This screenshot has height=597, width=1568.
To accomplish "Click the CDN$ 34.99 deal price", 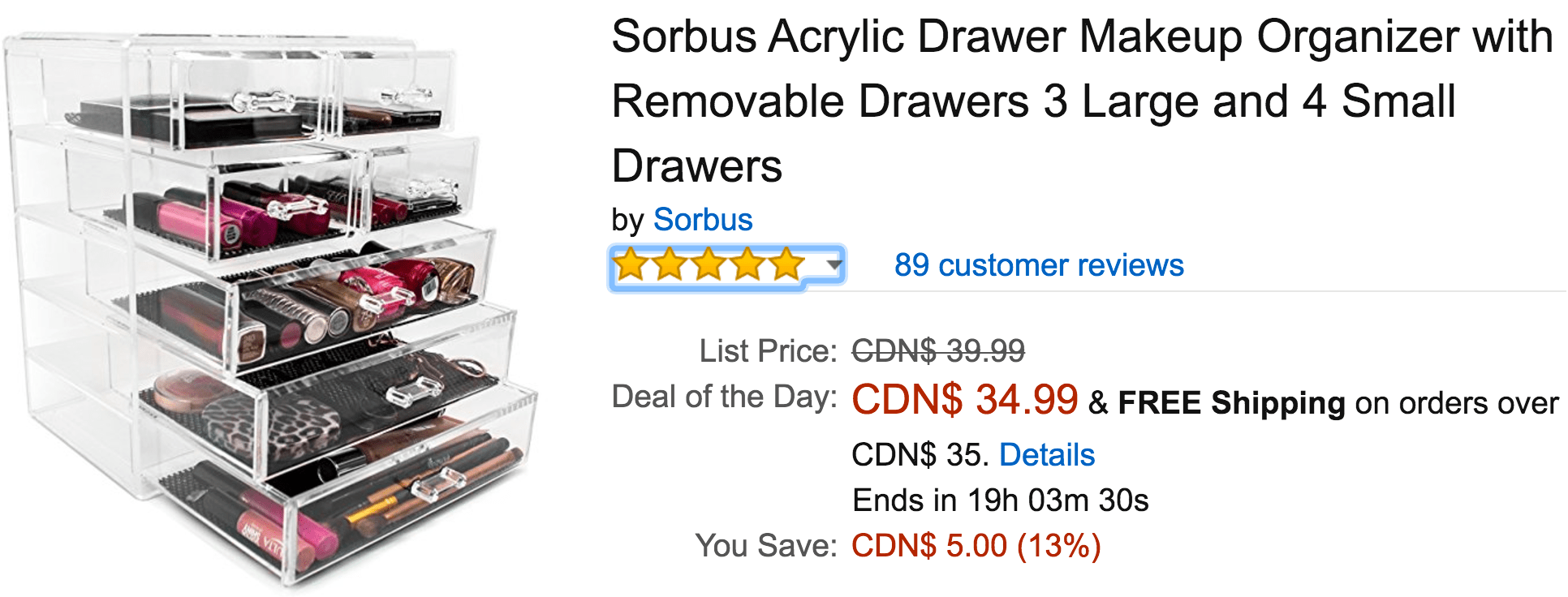I will tap(965, 399).
